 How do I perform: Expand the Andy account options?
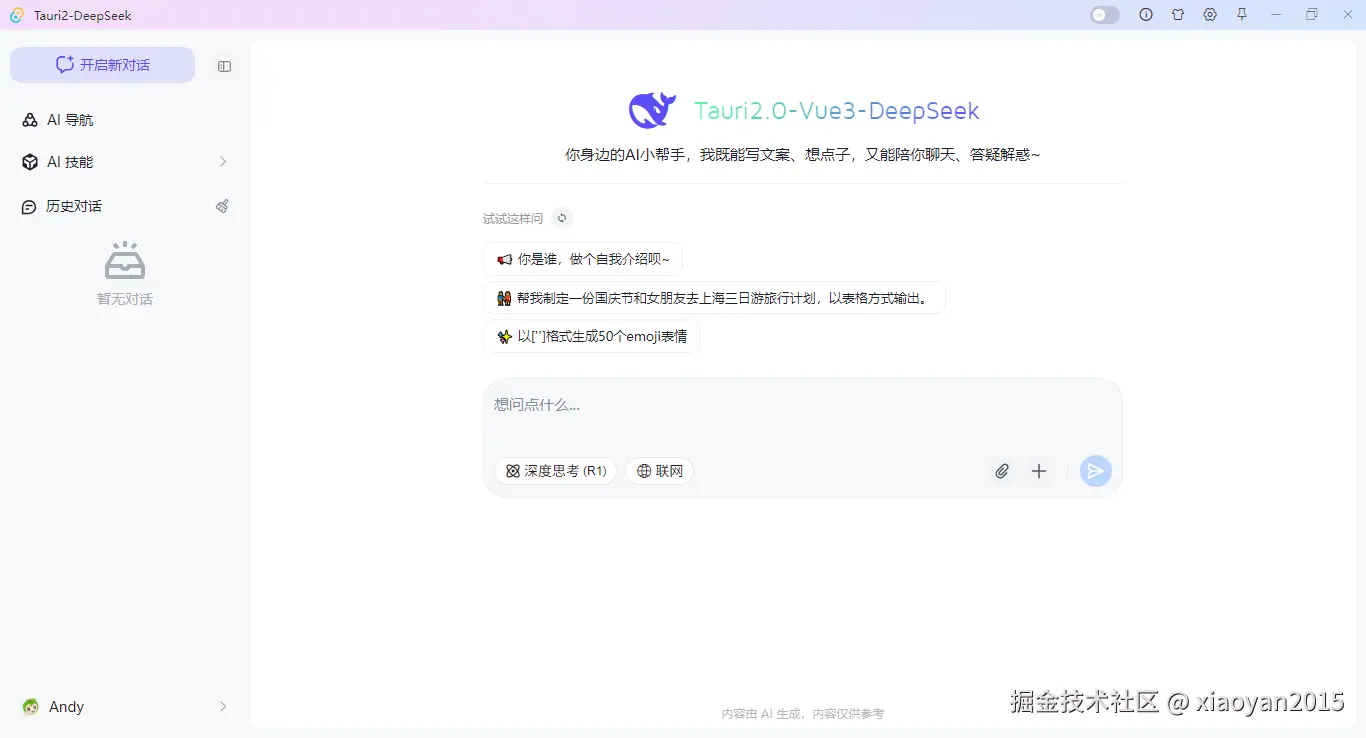point(222,706)
